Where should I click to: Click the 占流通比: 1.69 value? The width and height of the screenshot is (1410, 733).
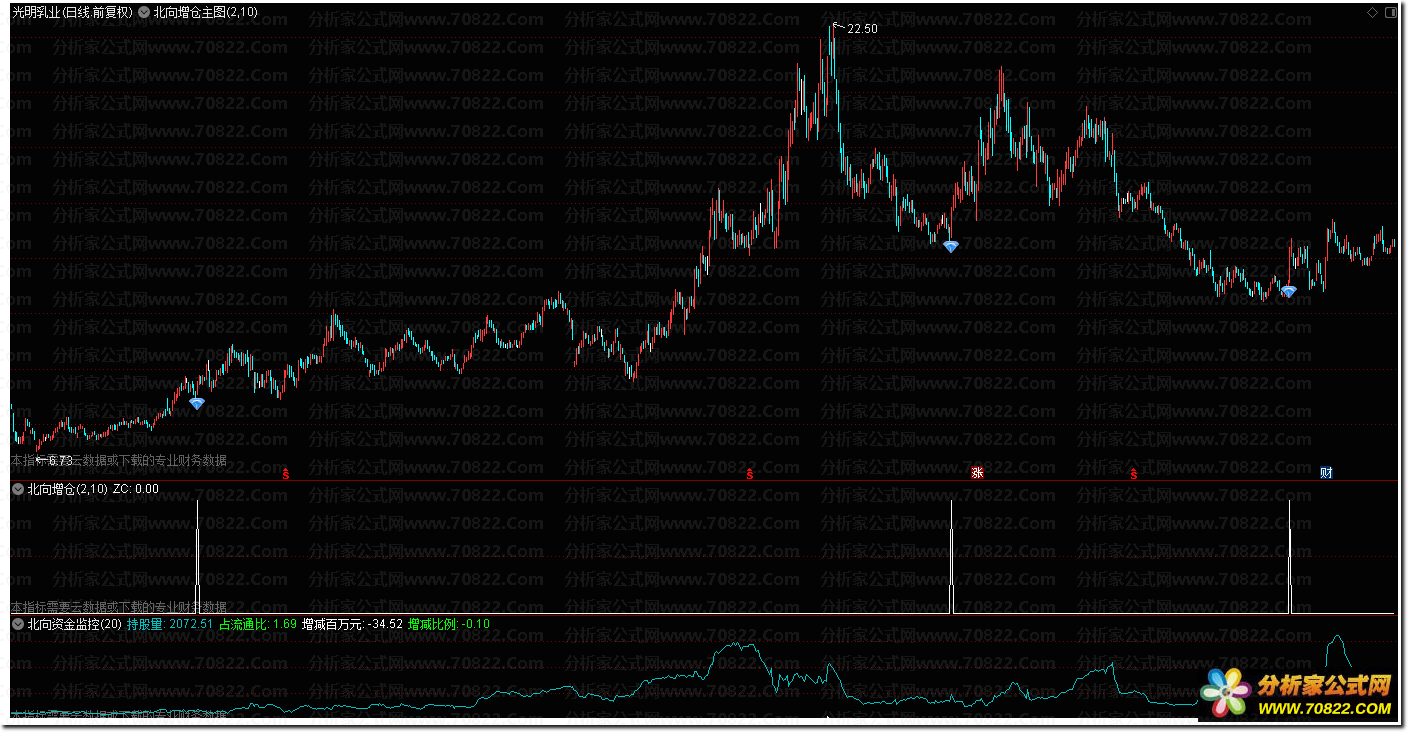tap(258, 624)
